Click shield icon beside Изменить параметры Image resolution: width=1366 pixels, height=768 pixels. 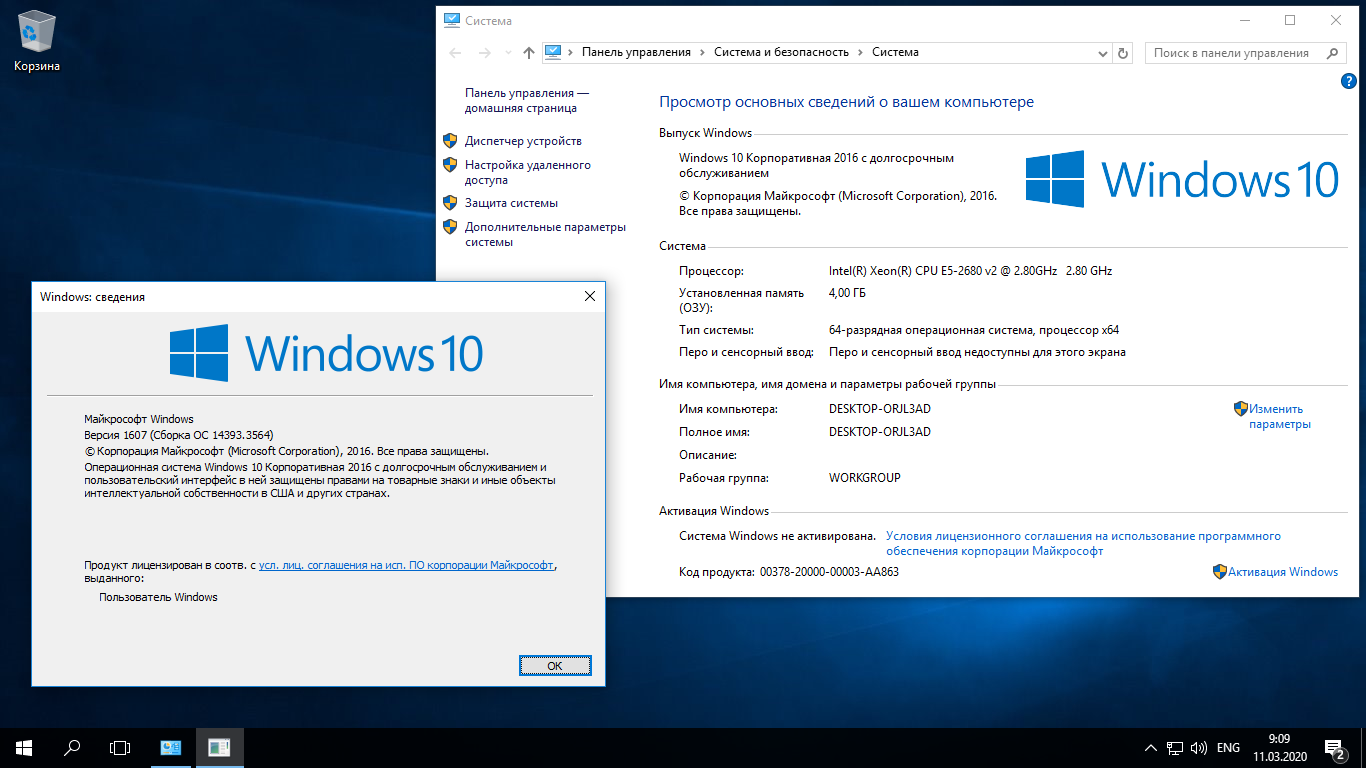1240,408
